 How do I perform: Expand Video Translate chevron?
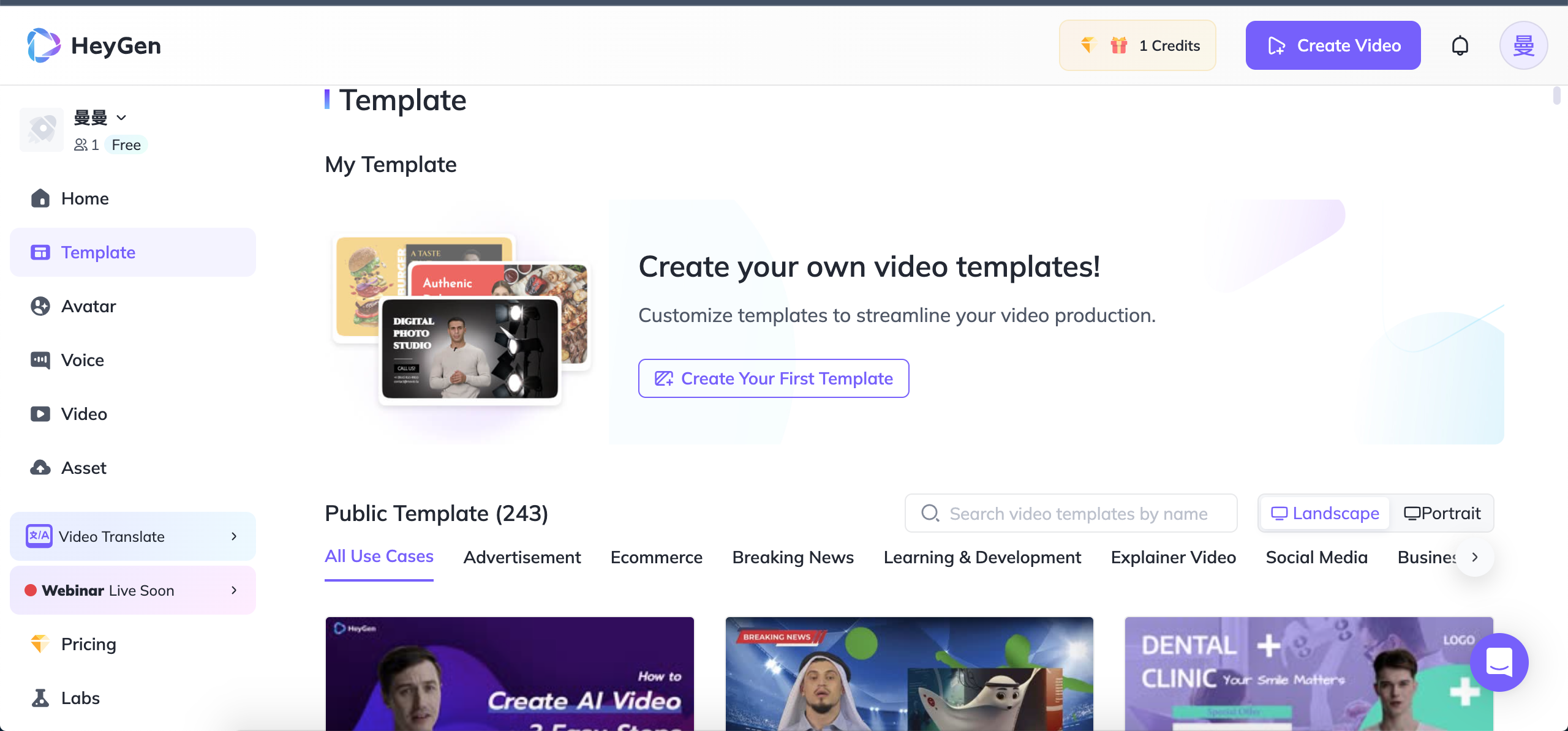[x=234, y=536]
